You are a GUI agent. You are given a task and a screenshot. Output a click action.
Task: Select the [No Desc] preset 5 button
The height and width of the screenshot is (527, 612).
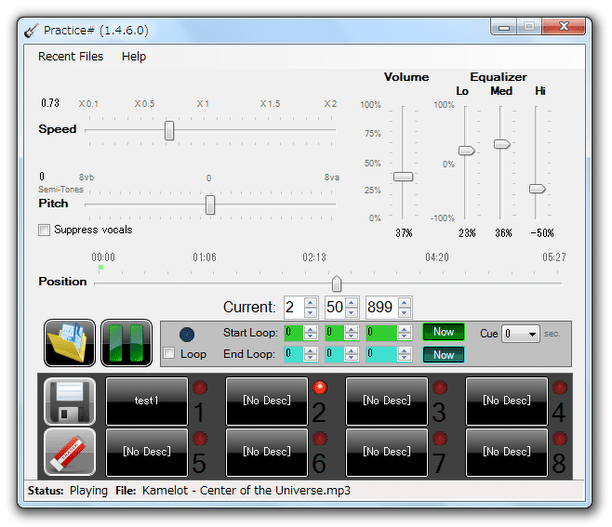click(147, 452)
